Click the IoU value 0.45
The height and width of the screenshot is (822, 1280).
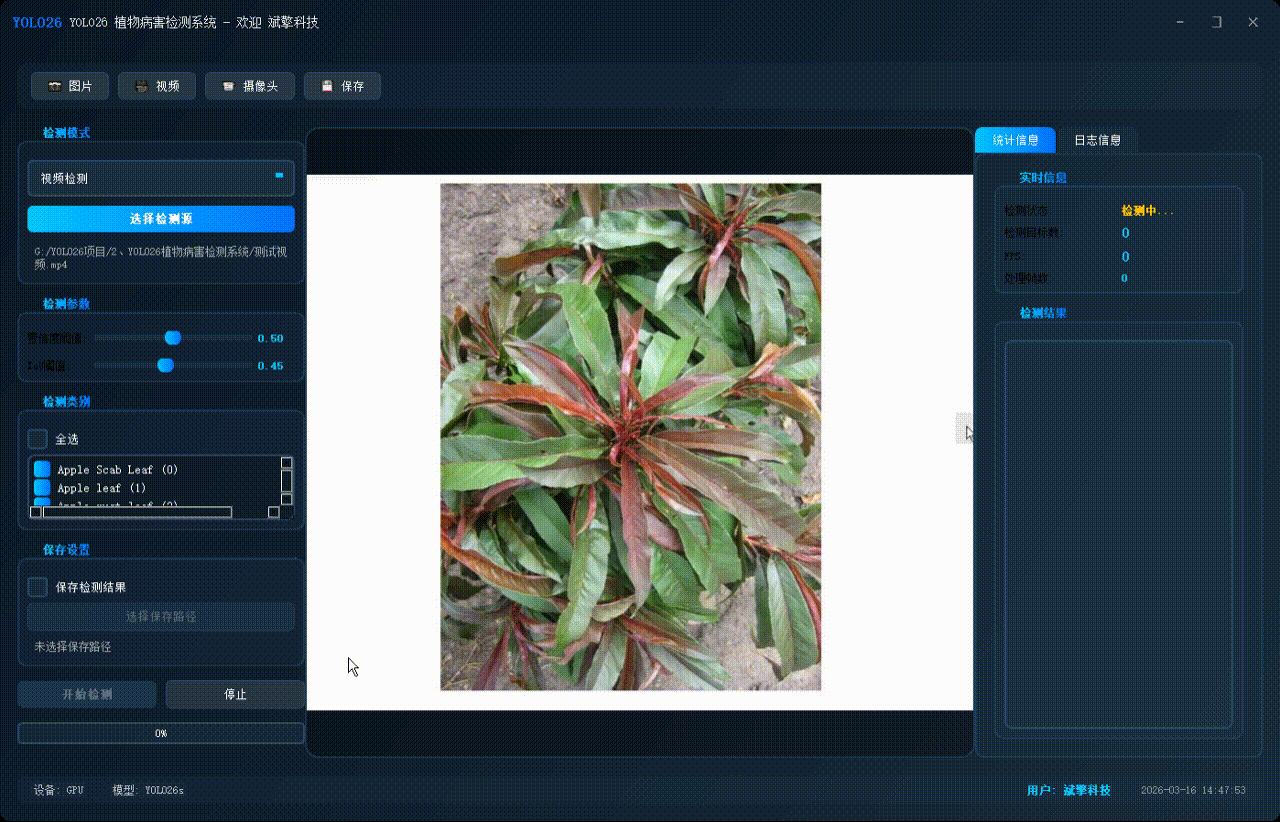click(270, 366)
